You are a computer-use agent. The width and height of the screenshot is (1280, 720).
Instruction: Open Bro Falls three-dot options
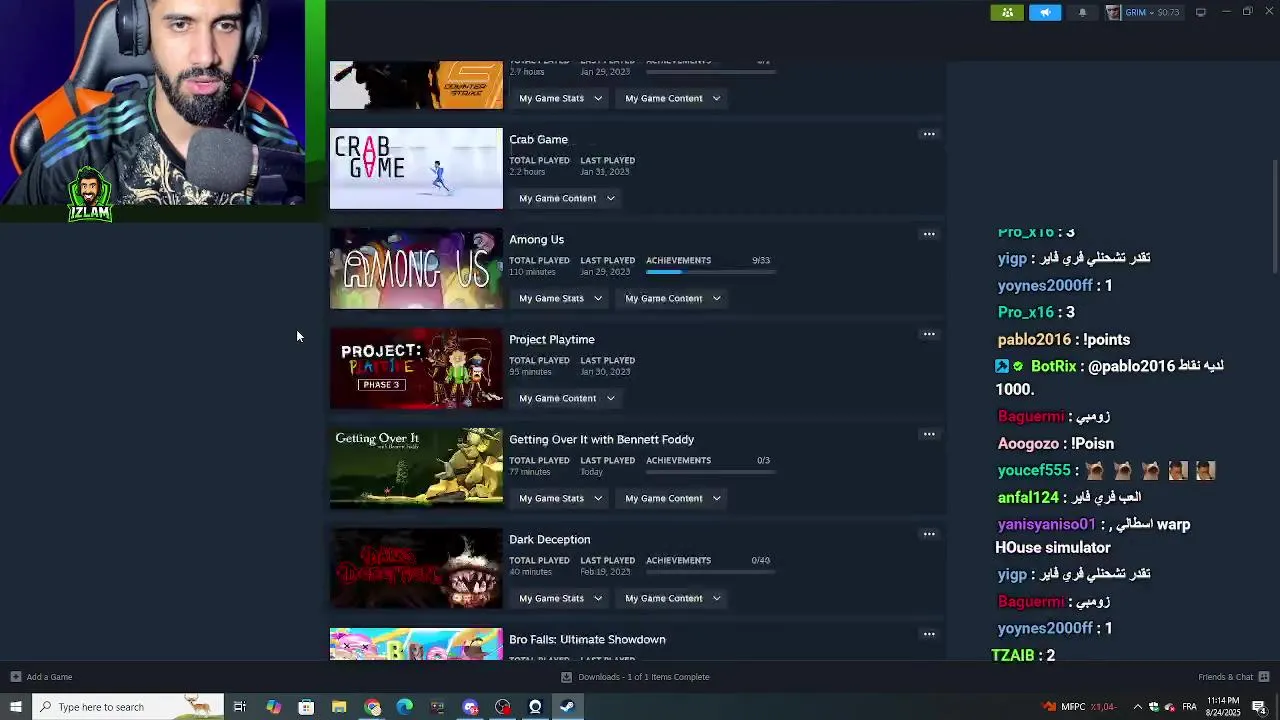click(929, 634)
